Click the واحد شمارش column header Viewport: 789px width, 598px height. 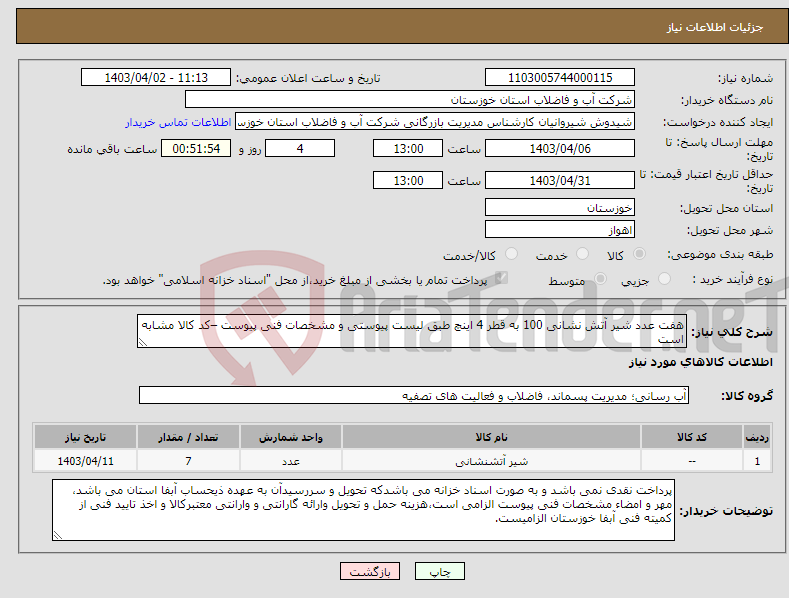click(291, 437)
